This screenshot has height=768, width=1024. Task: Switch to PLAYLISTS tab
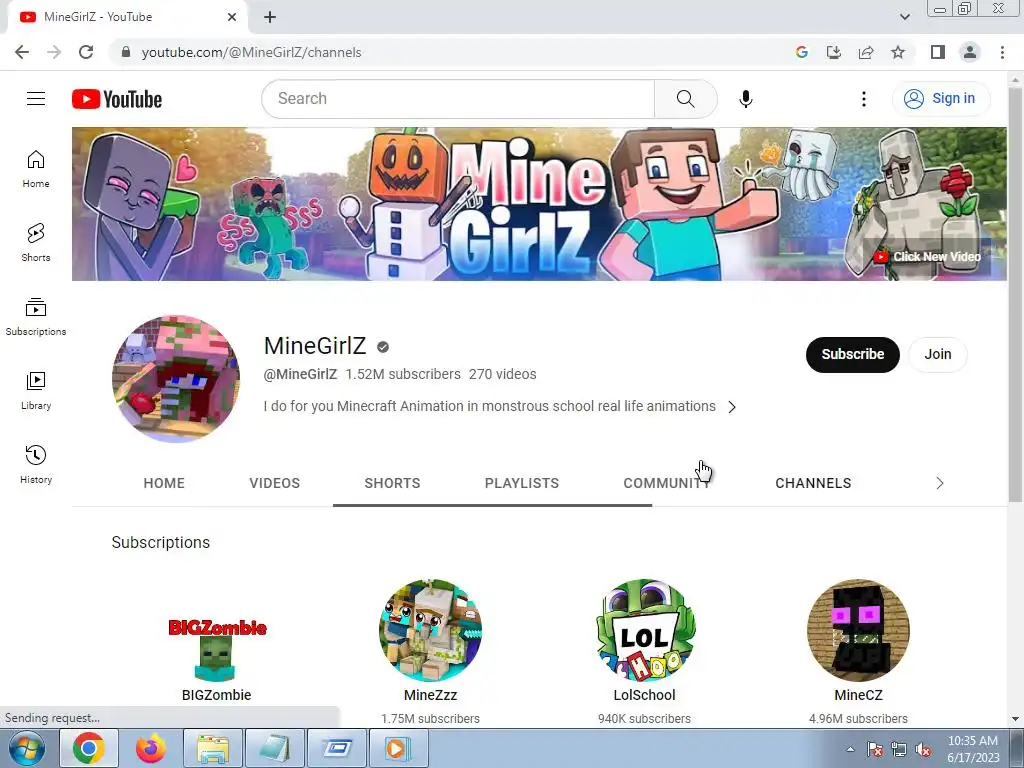522,483
